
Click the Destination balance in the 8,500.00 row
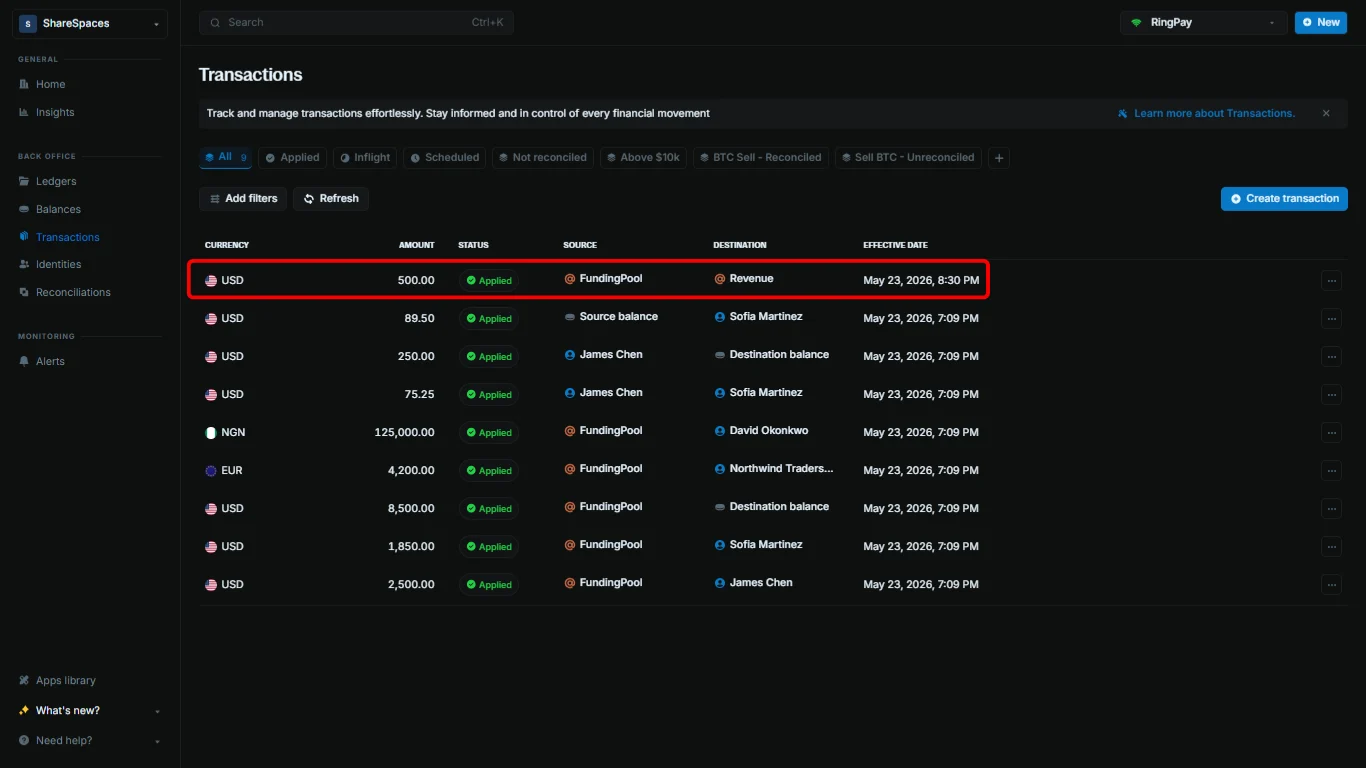[772, 506]
